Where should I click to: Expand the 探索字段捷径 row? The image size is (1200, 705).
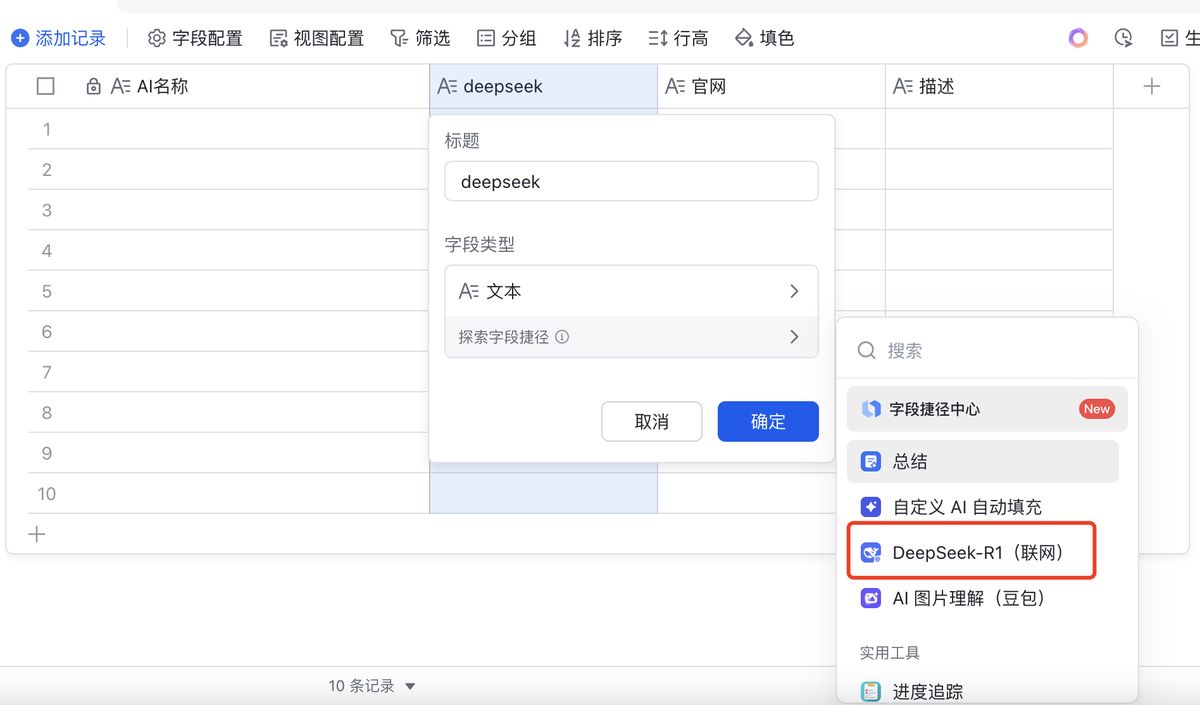[x=631, y=337]
